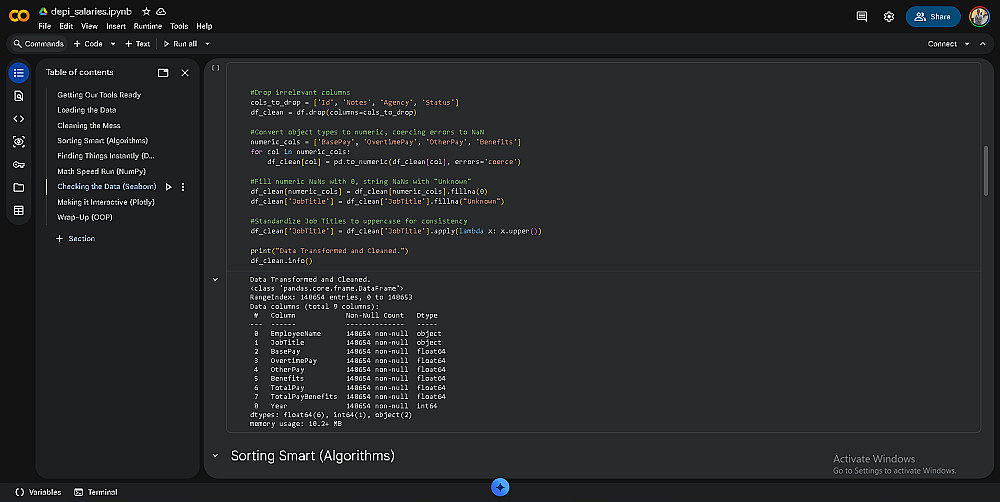1000x502 pixels.
Task: Select Checking the Data (Seaborn) entry
Action: coord(107,187)
